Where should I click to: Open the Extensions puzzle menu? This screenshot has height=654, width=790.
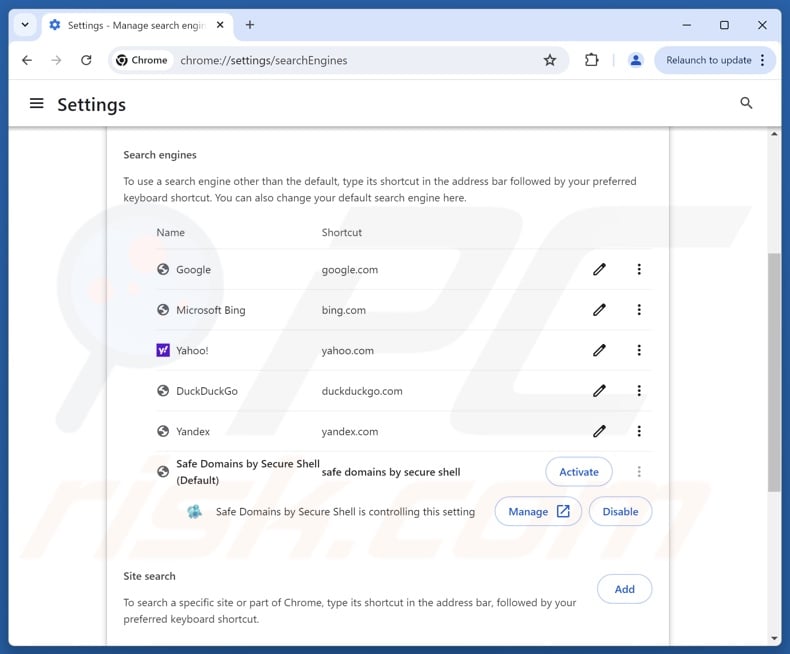coord(591,60)
